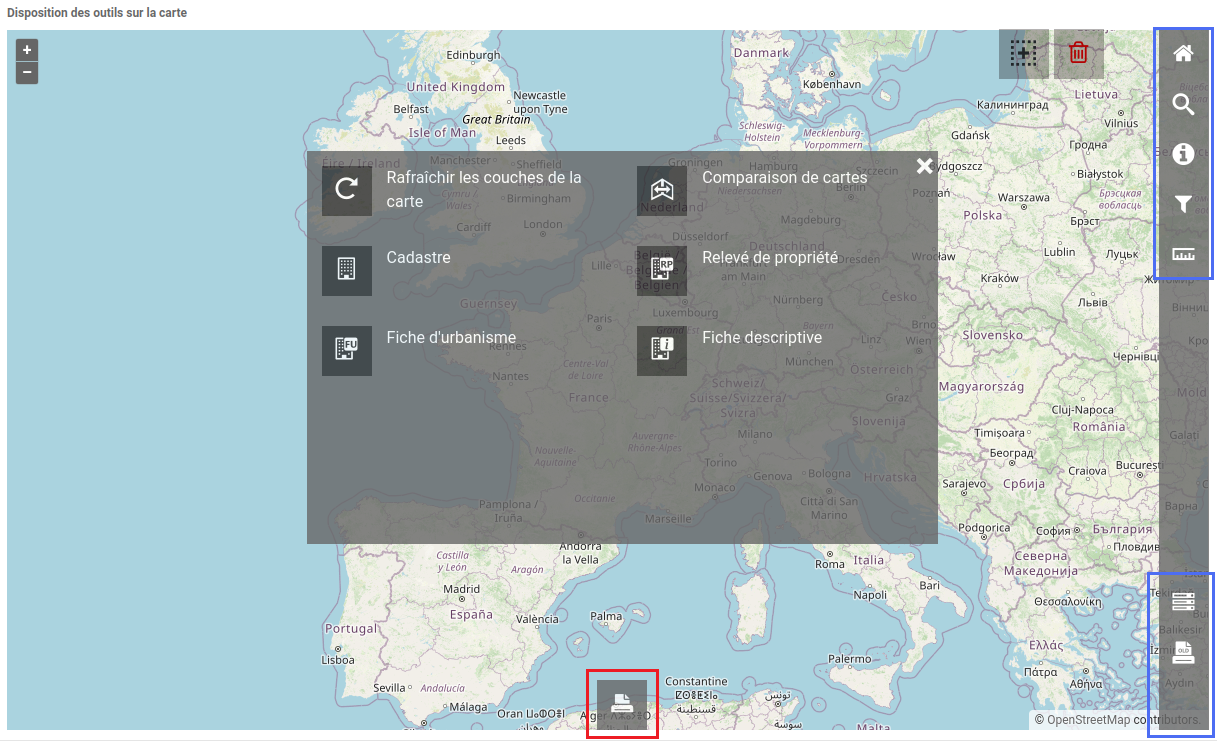Click the Cadastre building icon
The image size is (1217, 741).
347,271
